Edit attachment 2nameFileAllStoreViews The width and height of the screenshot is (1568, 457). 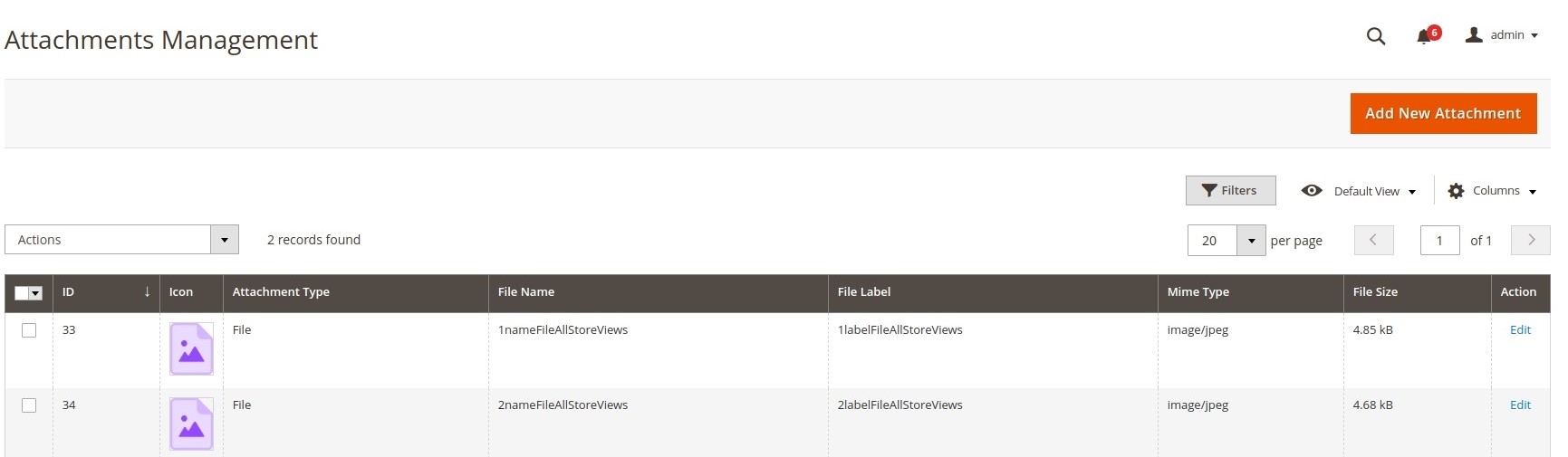tap(1520, 405)
